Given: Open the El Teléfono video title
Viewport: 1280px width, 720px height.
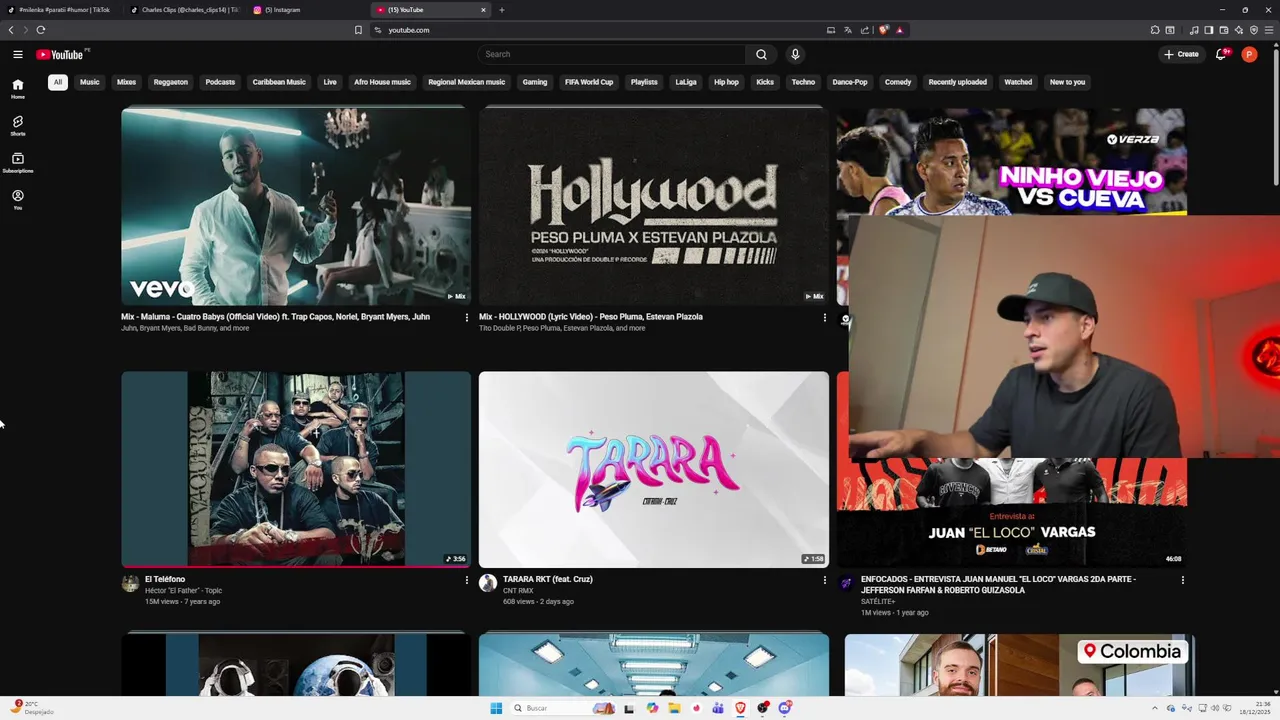Looking at the screenshot, I should pyautogui.click(x=165, y=579).
